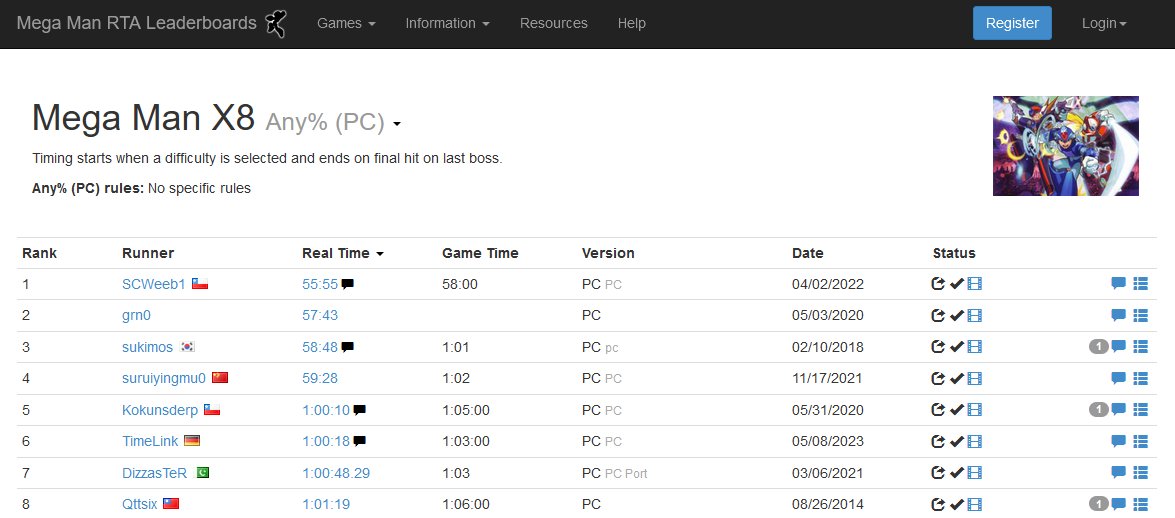Screen dimensions: 1175x518
Task: Click the black comment bubble beside 55:55
Action: [x=348, y=284]
